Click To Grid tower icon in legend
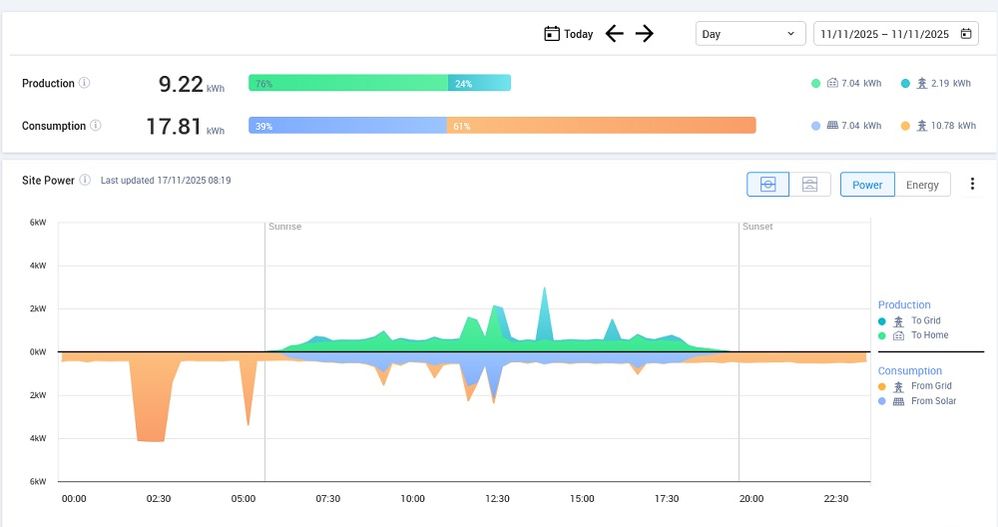This screenshot has height=527, width=998. click(898, 321)
